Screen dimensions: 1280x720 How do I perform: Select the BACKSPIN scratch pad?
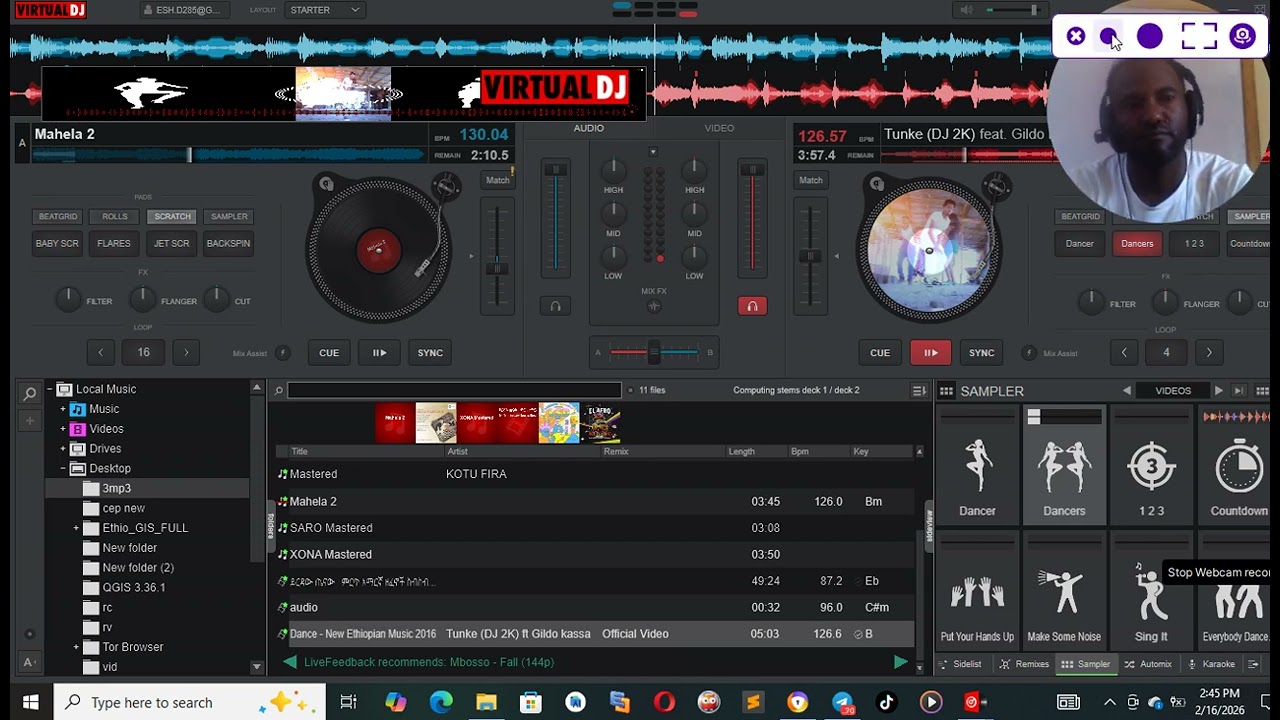tap(228, 243)
